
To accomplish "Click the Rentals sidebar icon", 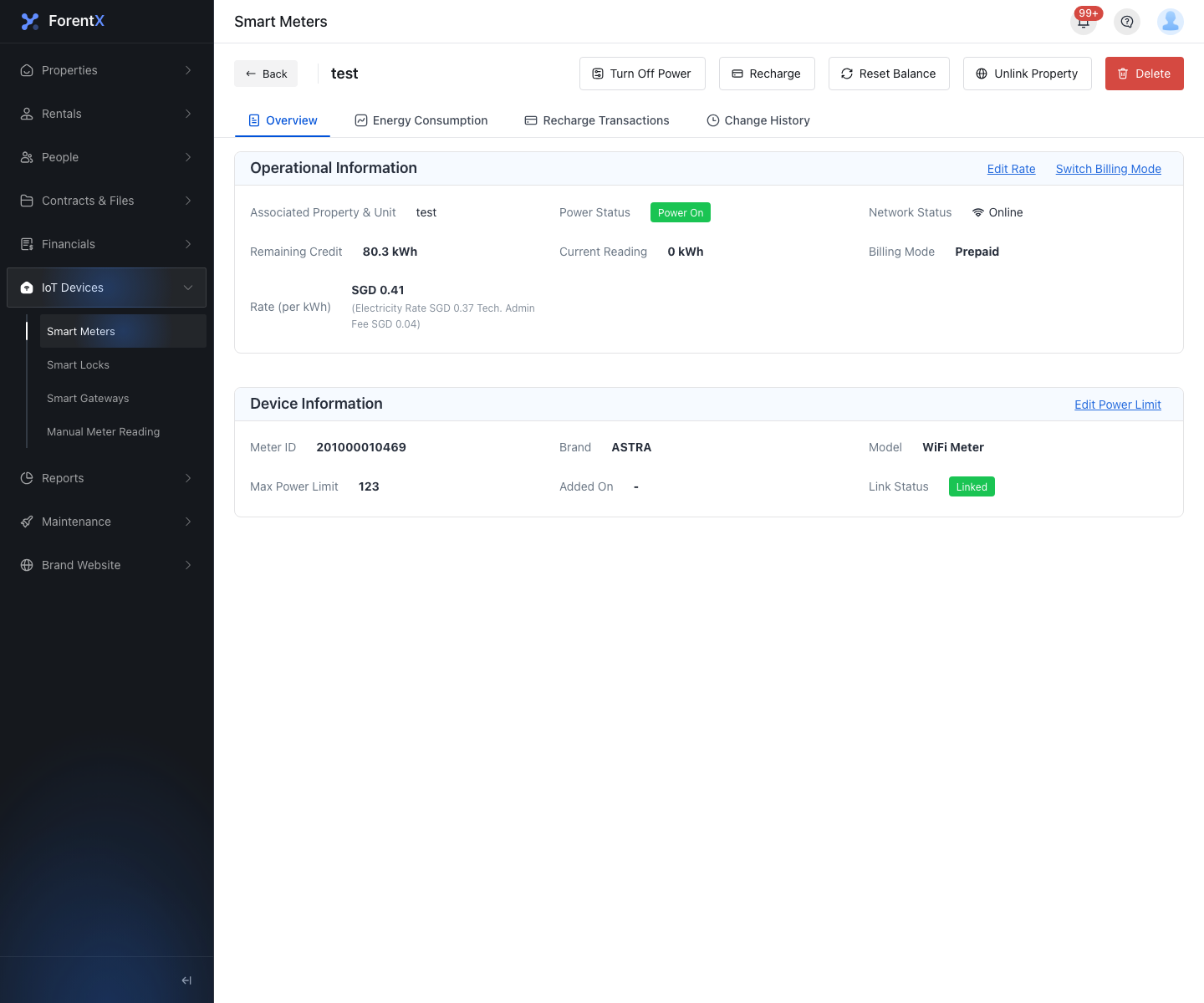I will click(27, 114).
